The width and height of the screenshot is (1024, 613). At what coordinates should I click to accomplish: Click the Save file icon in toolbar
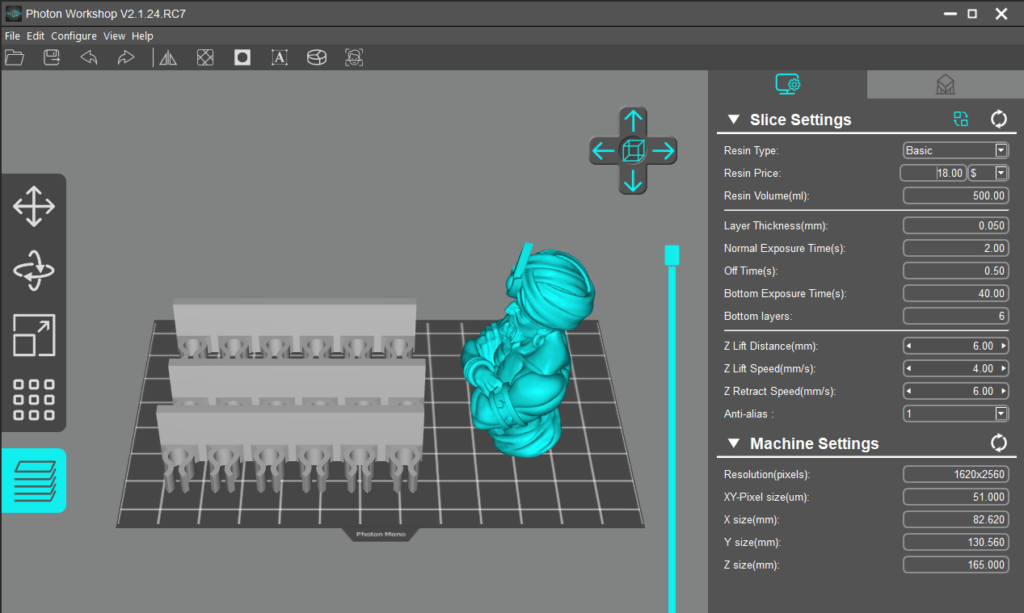(x=51, y=58)
